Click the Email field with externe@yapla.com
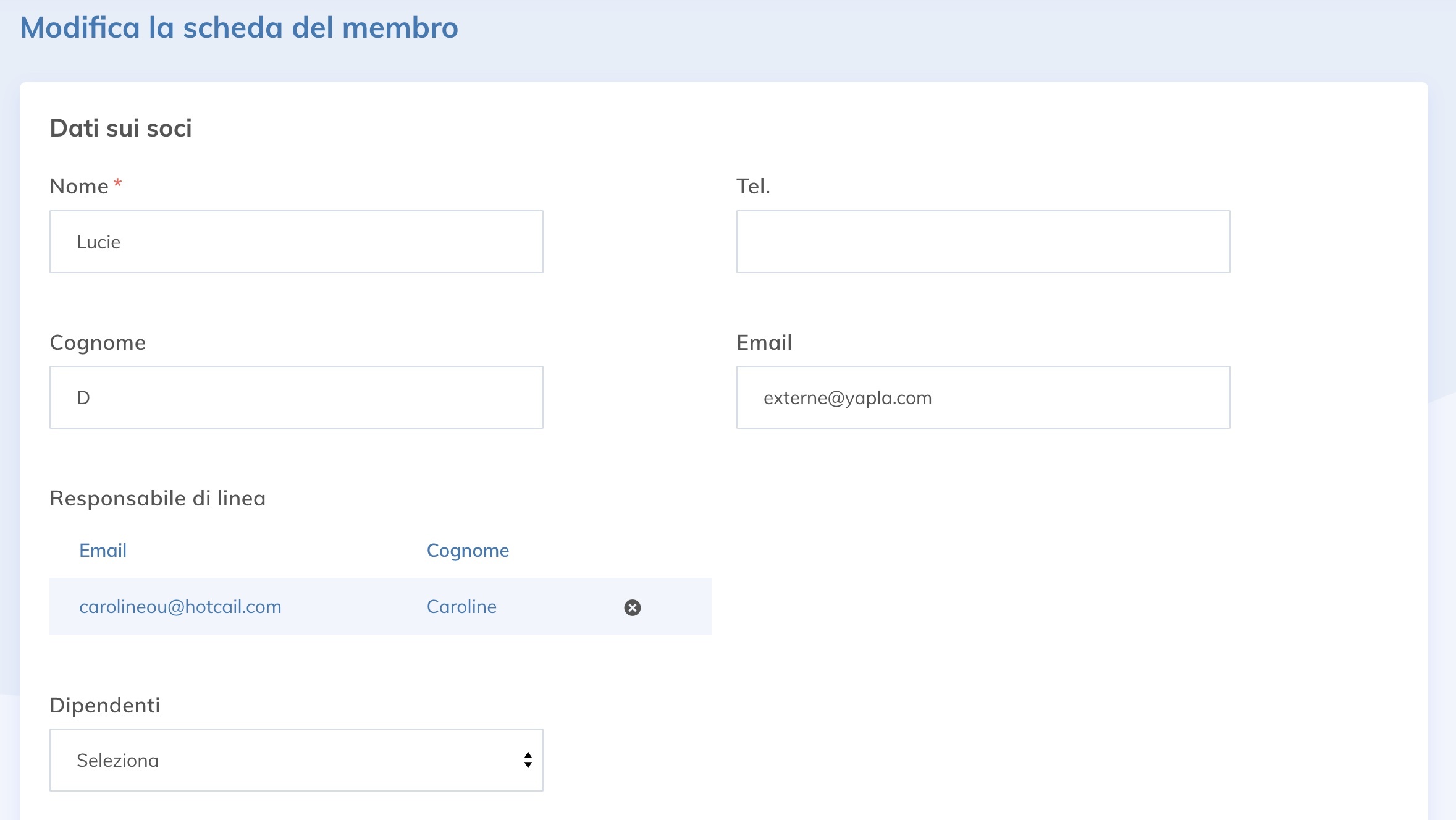 click(982, 397)
